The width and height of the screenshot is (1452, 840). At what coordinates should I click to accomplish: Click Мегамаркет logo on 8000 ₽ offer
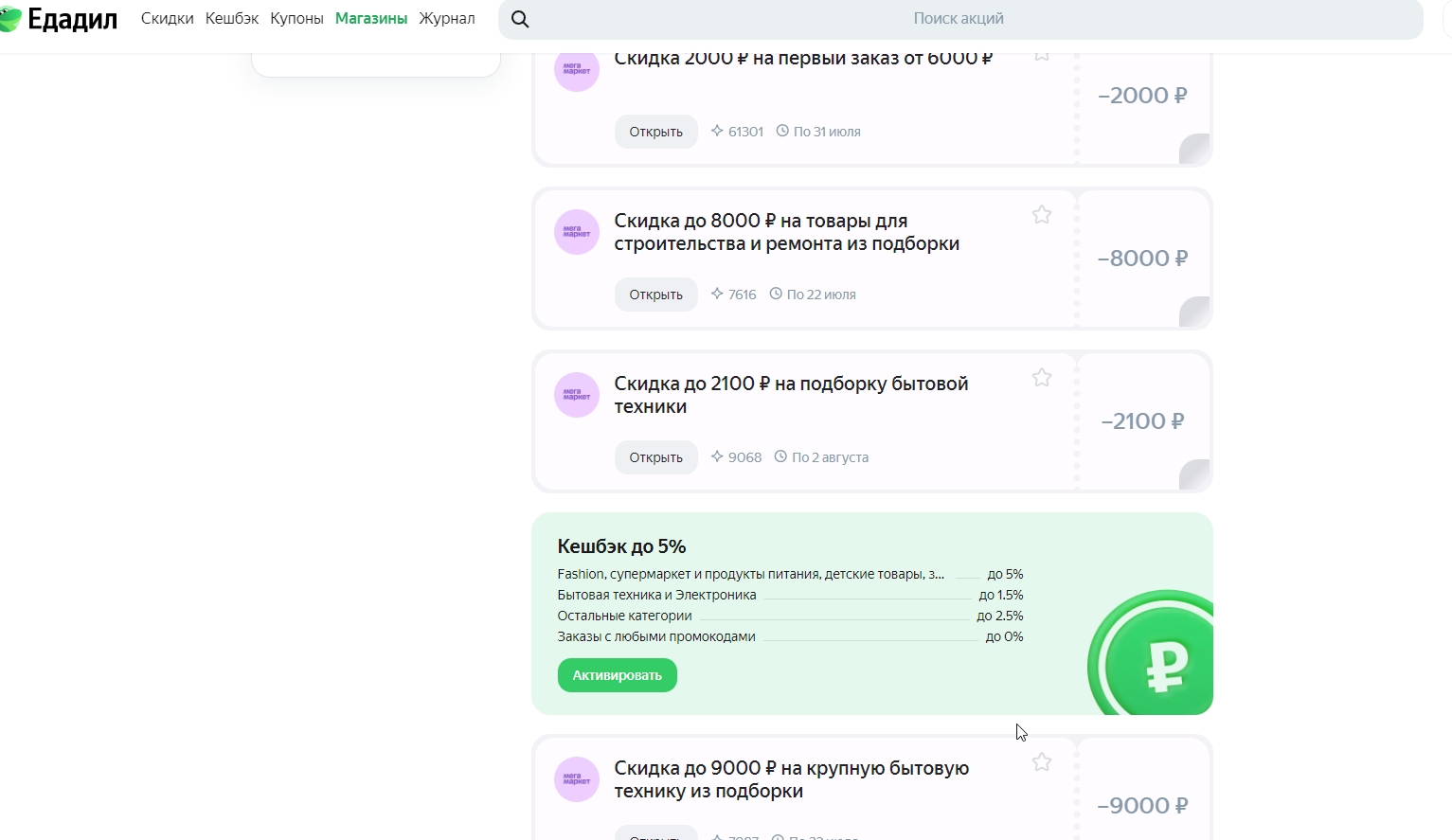click(577, 232)
